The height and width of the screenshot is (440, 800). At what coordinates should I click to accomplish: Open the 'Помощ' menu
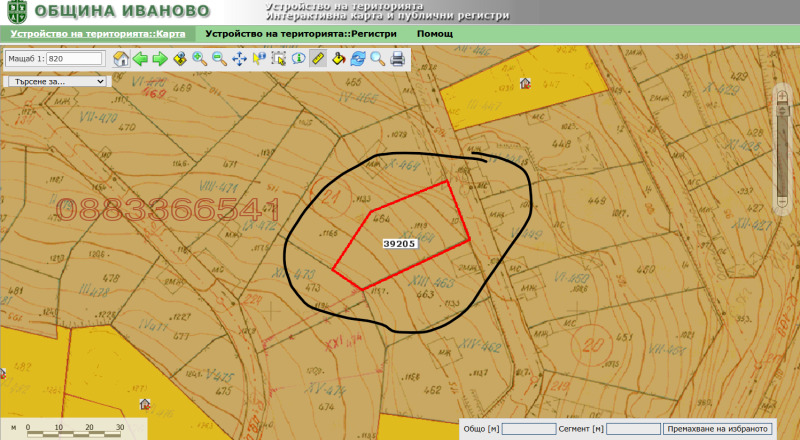pos(435,34)
